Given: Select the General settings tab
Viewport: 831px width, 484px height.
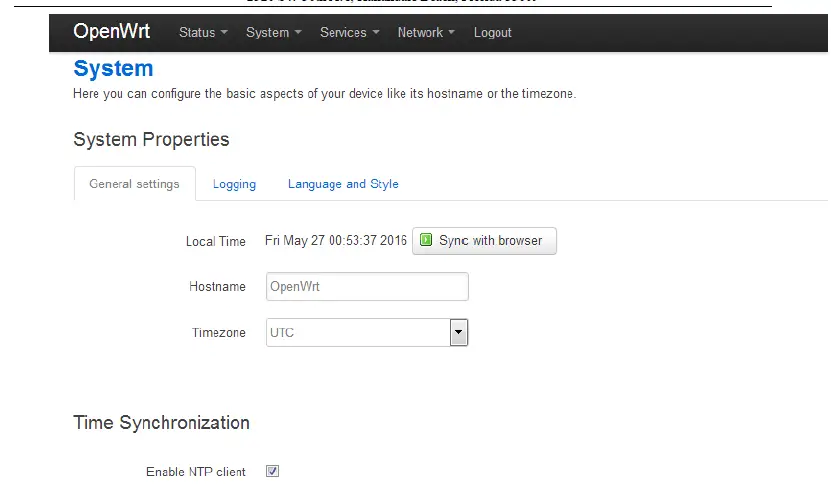Looking at the screenshot, I should tap(134, 184).
